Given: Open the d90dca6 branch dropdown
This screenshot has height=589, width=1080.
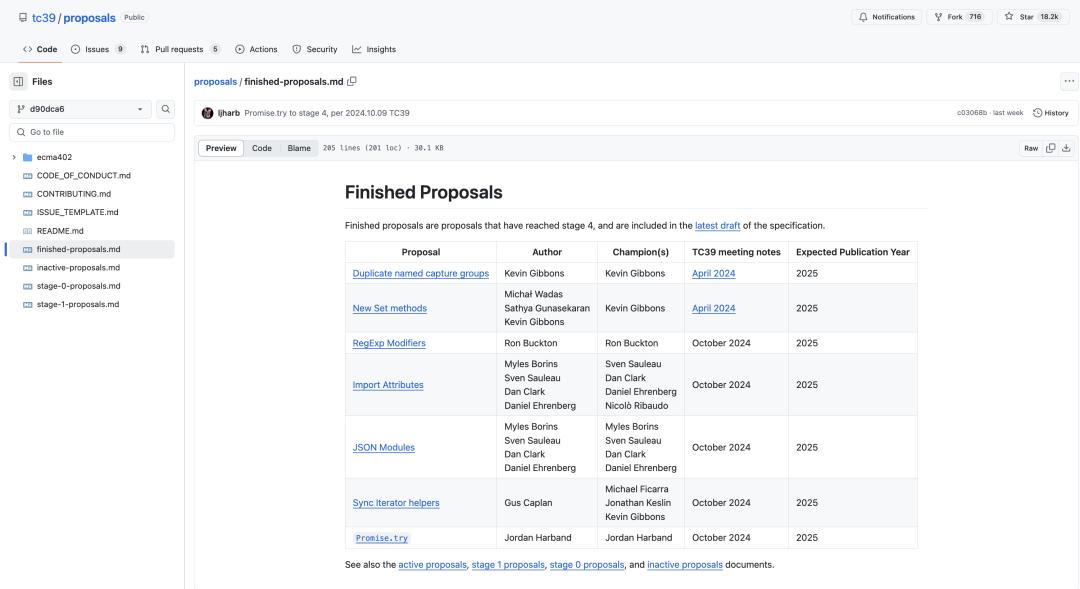Looking at the screenshot, I should (81, 109).
